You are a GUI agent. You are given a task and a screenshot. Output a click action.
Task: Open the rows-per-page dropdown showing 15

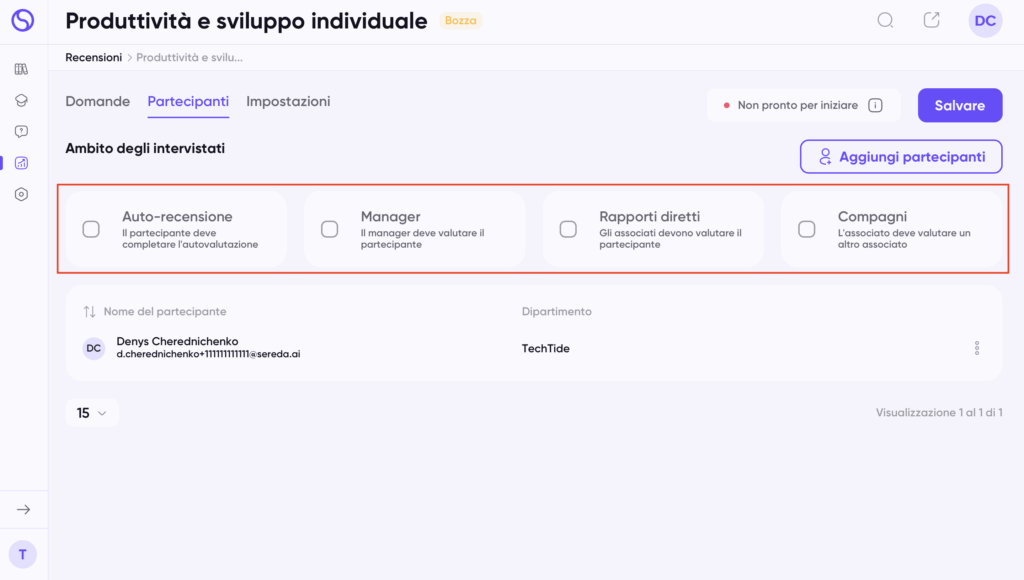[x=92, y=413]
